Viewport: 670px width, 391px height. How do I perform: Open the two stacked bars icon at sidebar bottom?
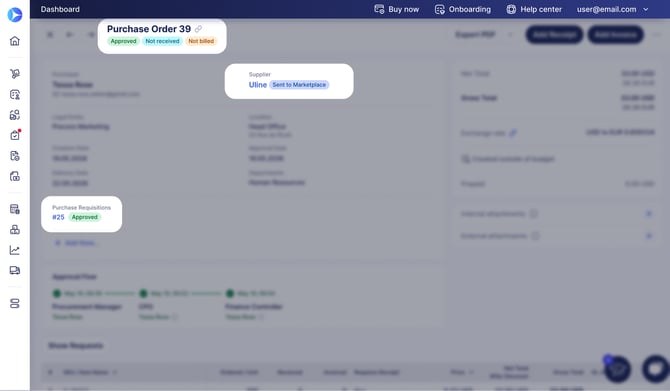[15, 303]
